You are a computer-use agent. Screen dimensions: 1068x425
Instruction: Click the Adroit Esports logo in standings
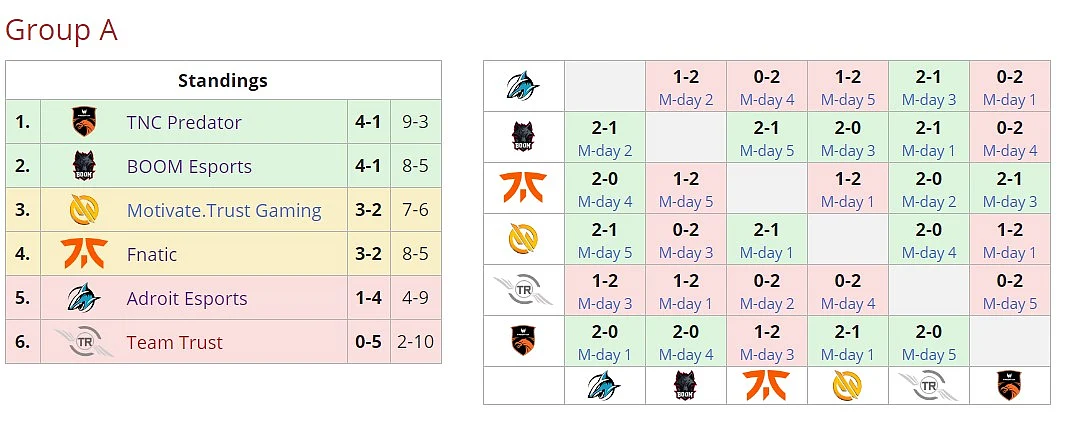point(84,298)
